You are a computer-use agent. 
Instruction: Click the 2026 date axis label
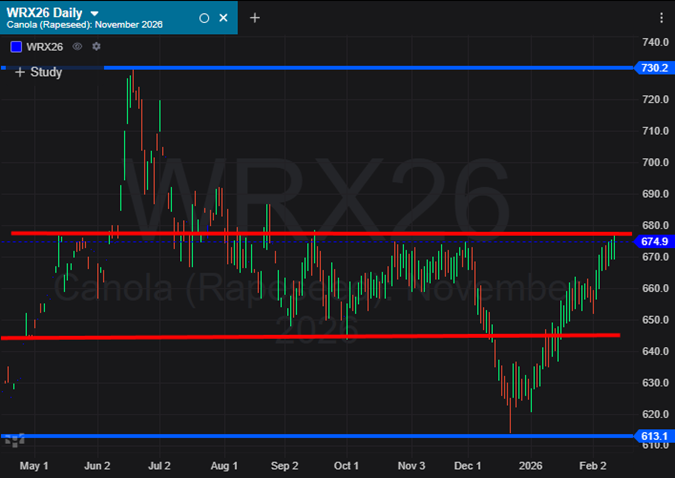(x=530, y=466)
